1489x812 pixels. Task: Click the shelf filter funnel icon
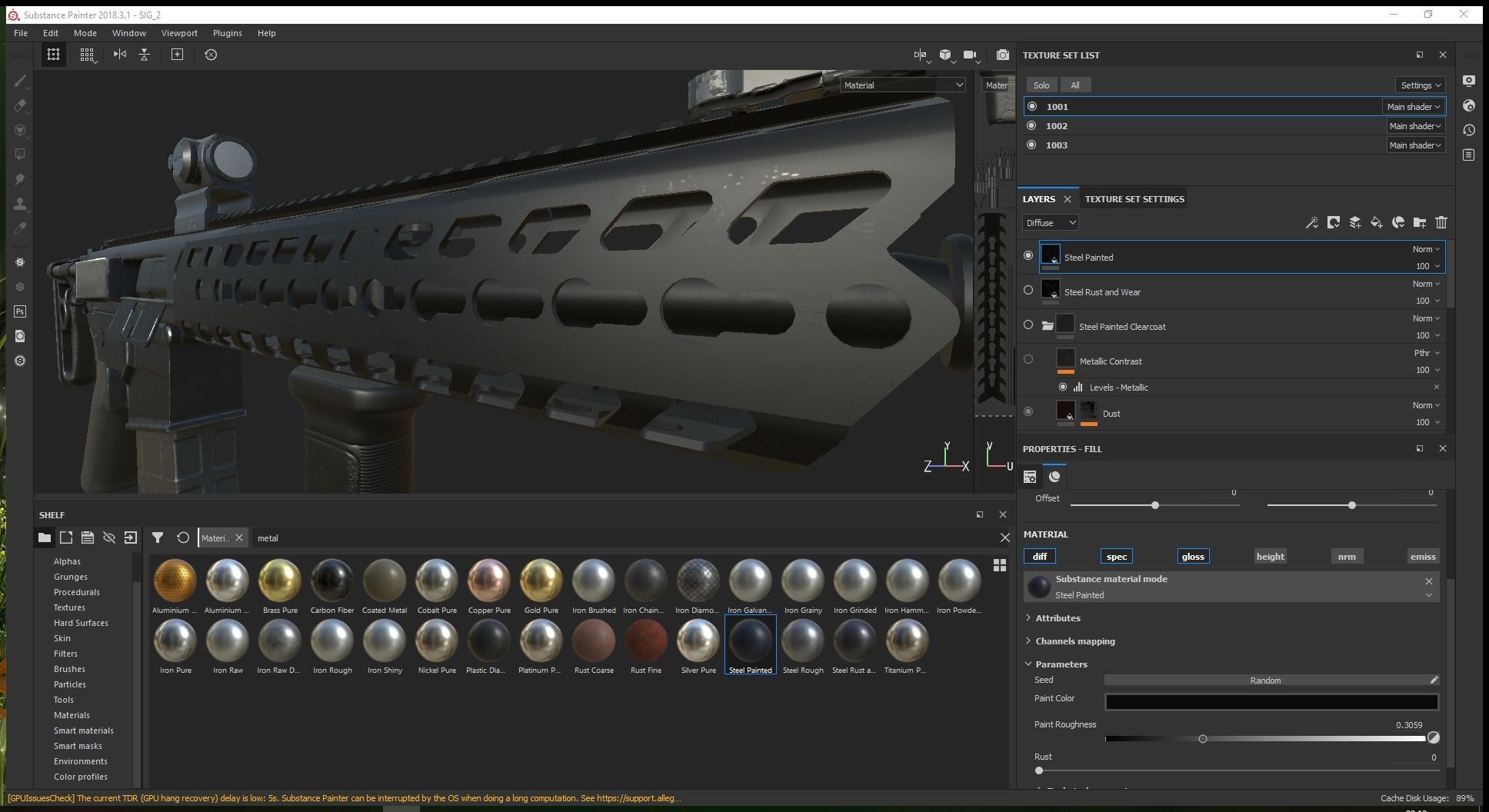[158, 537]
